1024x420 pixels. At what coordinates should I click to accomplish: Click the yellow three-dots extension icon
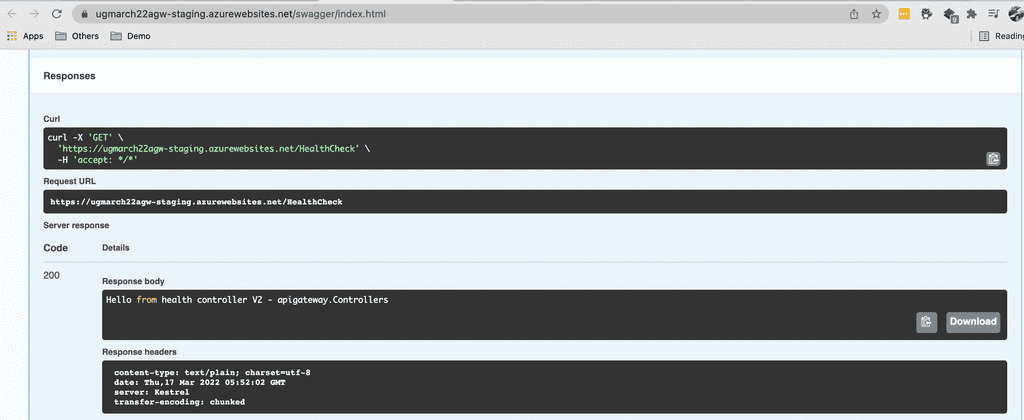pyautogui.click(x=904, y=14)
